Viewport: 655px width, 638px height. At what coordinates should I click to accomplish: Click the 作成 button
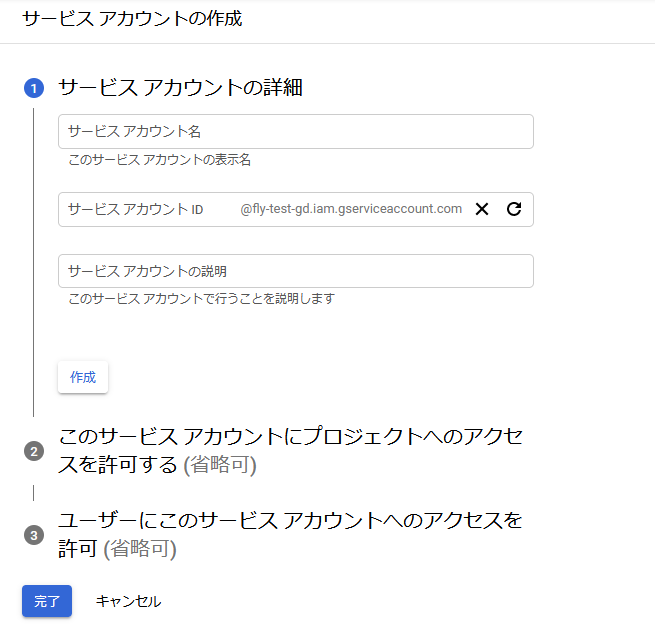point(83,377)
